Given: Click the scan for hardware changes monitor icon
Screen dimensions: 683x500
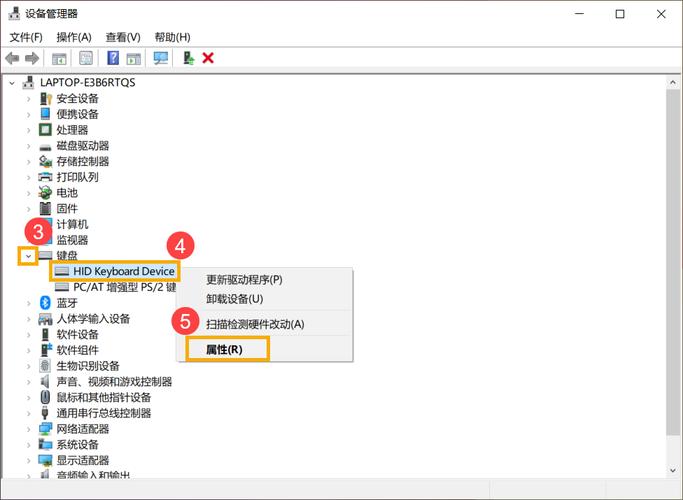Looking at the screenshot, I should click(161, 58).
